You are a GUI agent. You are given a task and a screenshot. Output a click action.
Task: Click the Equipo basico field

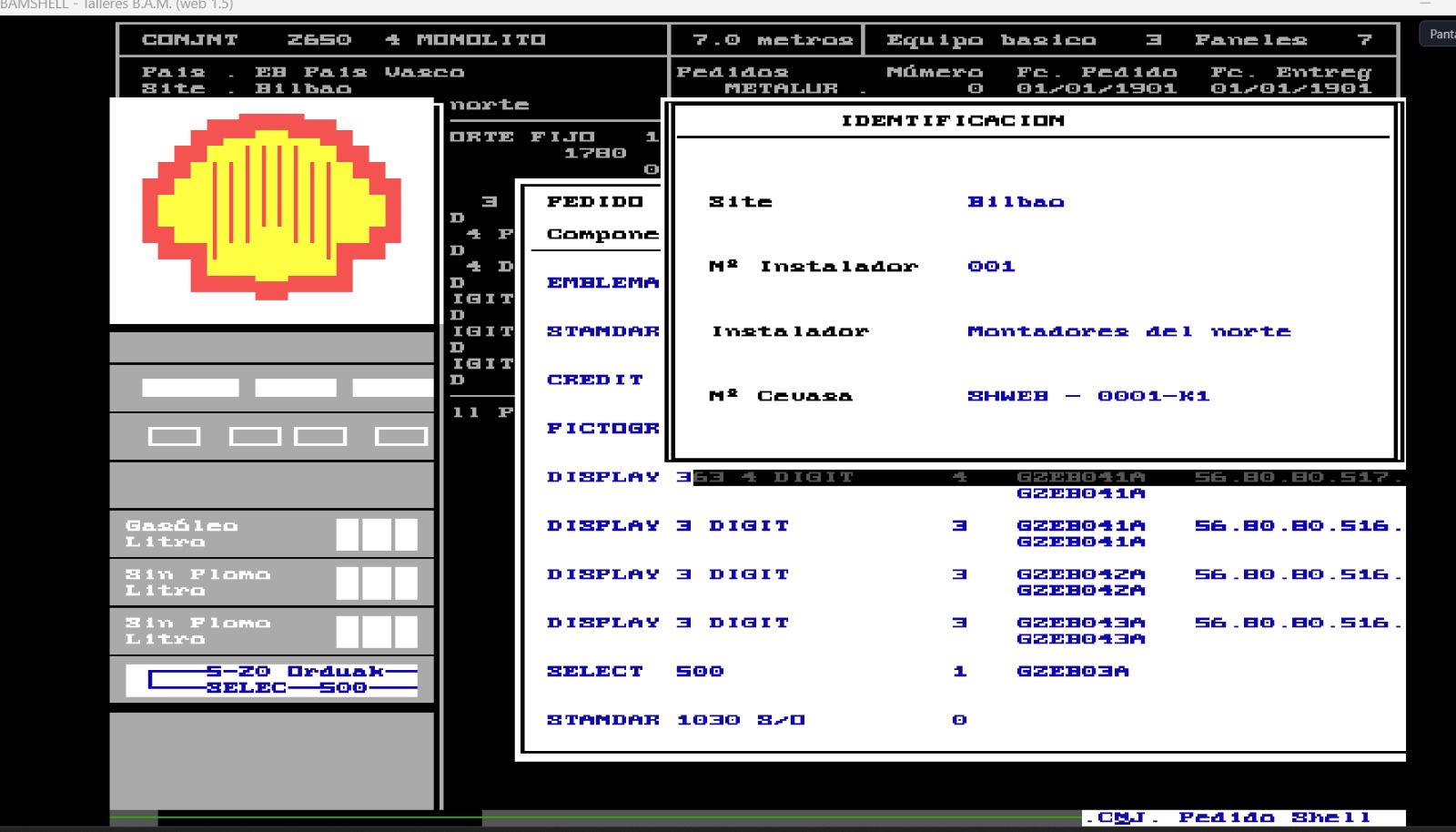1024,40
